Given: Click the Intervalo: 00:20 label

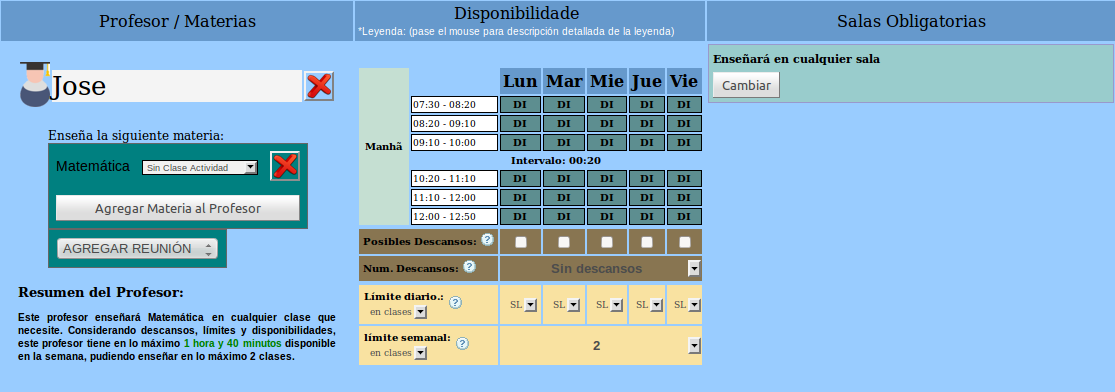Looking at the screenshot, I should pos(555,161).
